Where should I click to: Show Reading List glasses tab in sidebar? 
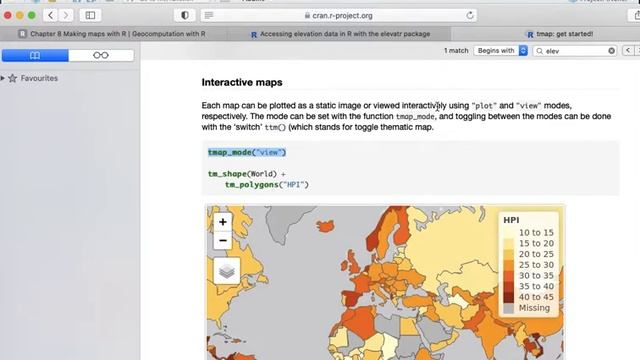(x=101, y=55)
